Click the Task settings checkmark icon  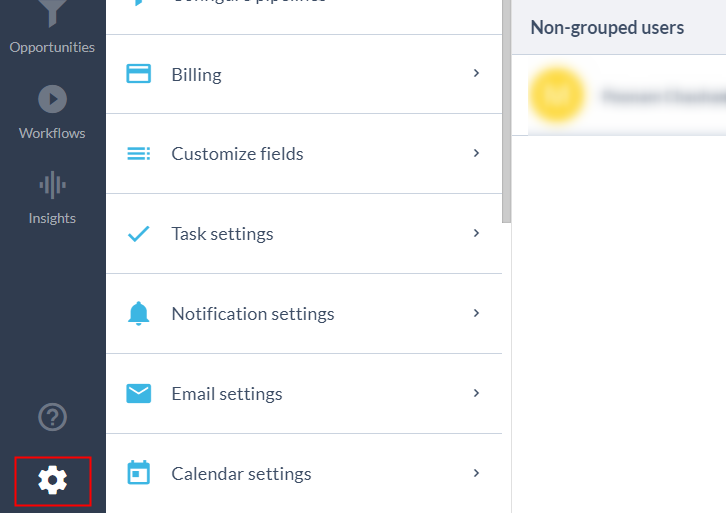click(x=138, y=234)
